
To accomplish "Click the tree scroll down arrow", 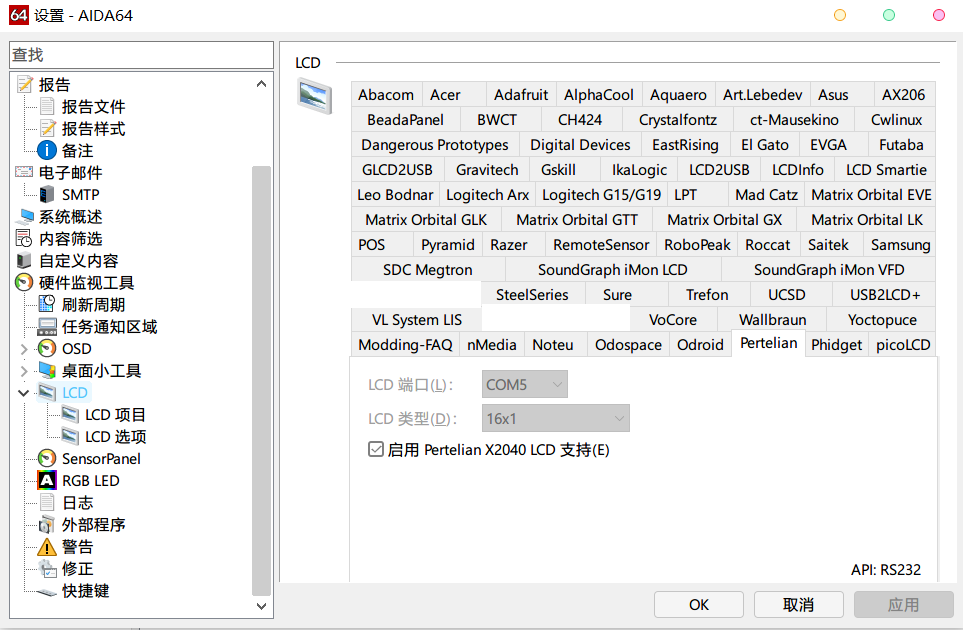I will pos(262,606).
